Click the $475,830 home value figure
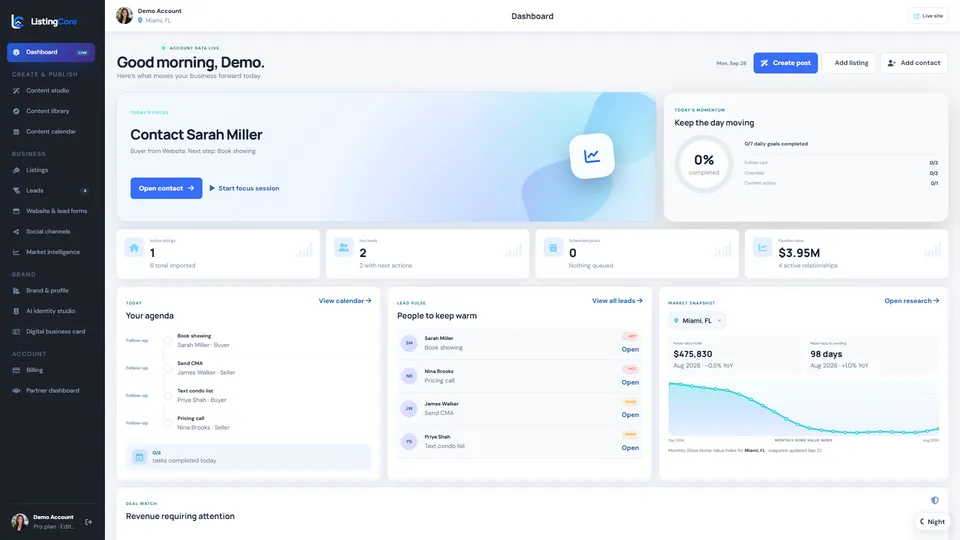 (x=692, y=354)
